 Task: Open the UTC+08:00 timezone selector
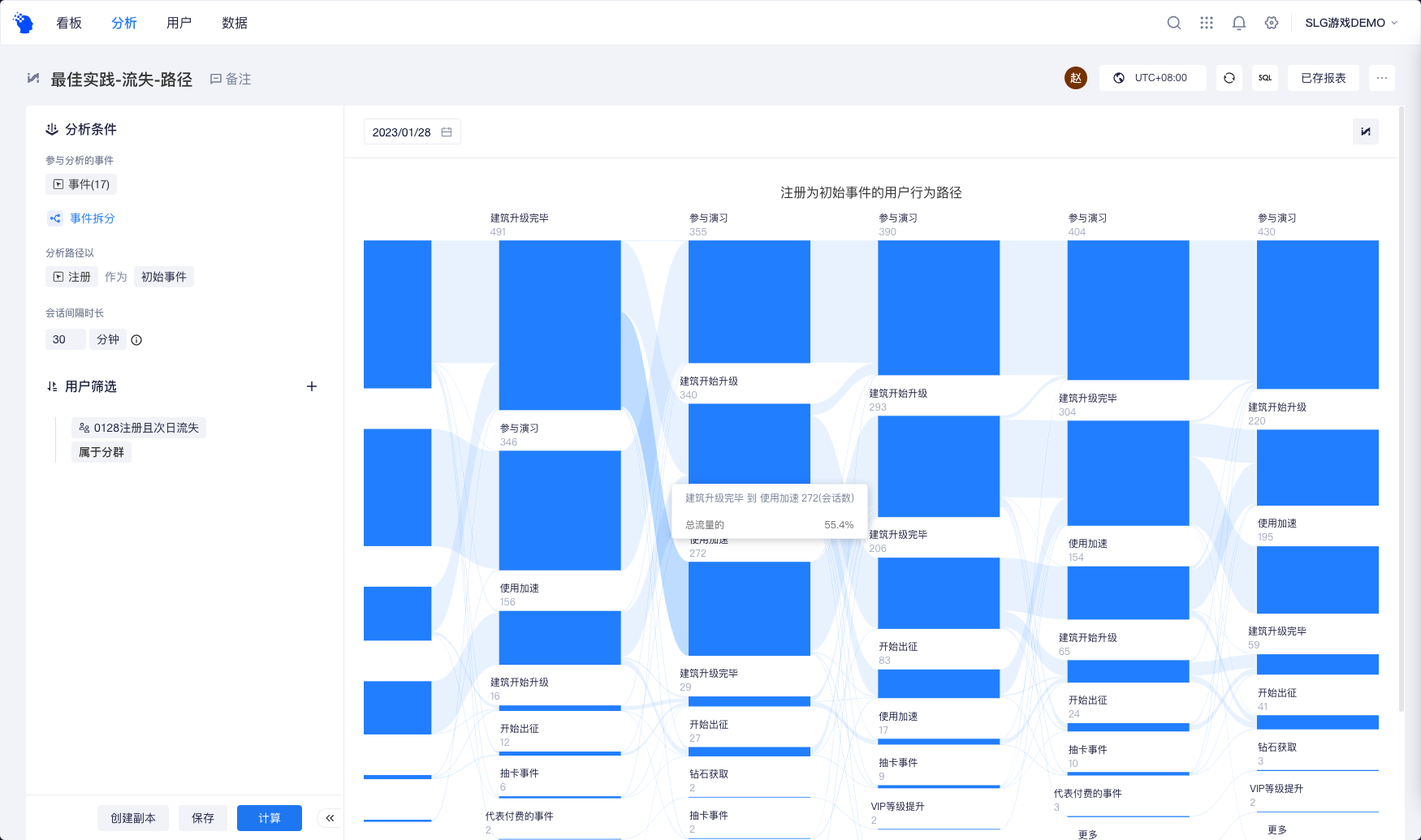pos(1153,78)
